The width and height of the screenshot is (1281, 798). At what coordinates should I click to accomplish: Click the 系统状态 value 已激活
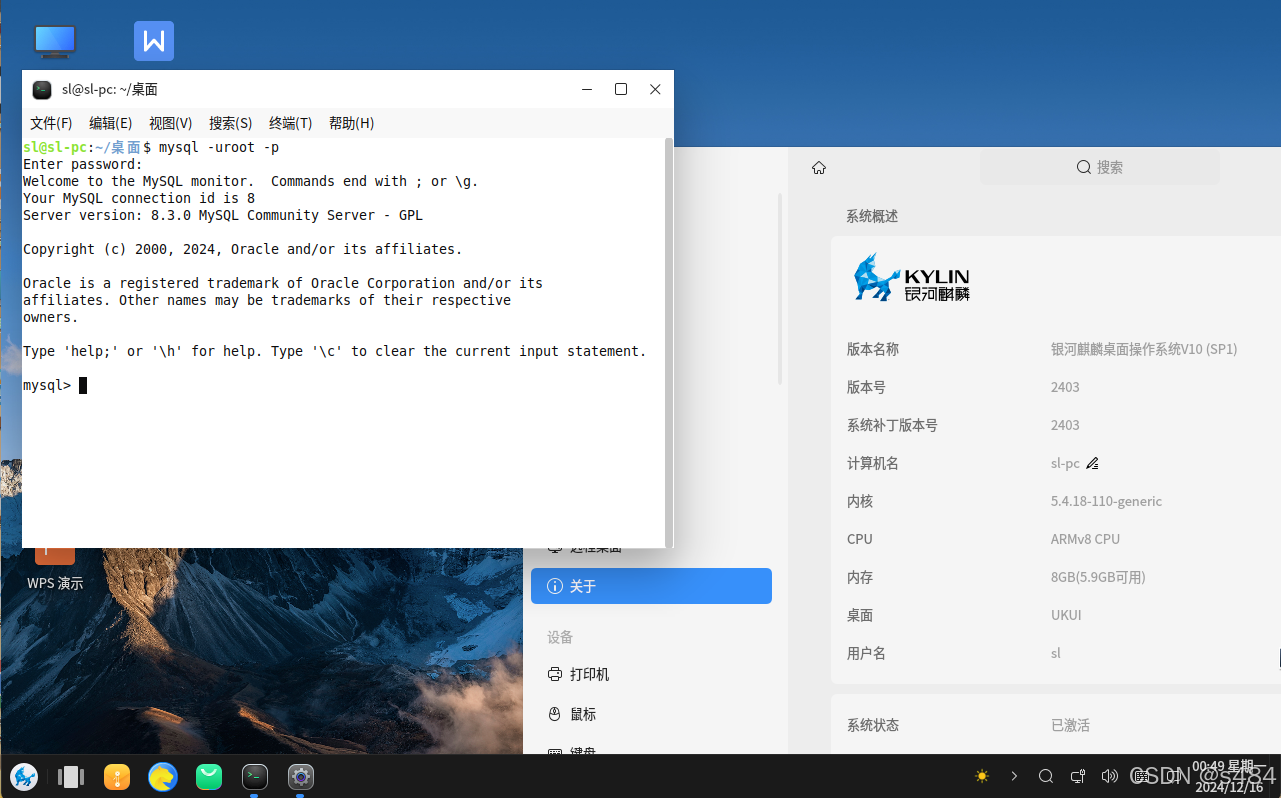coord(1070,725)
